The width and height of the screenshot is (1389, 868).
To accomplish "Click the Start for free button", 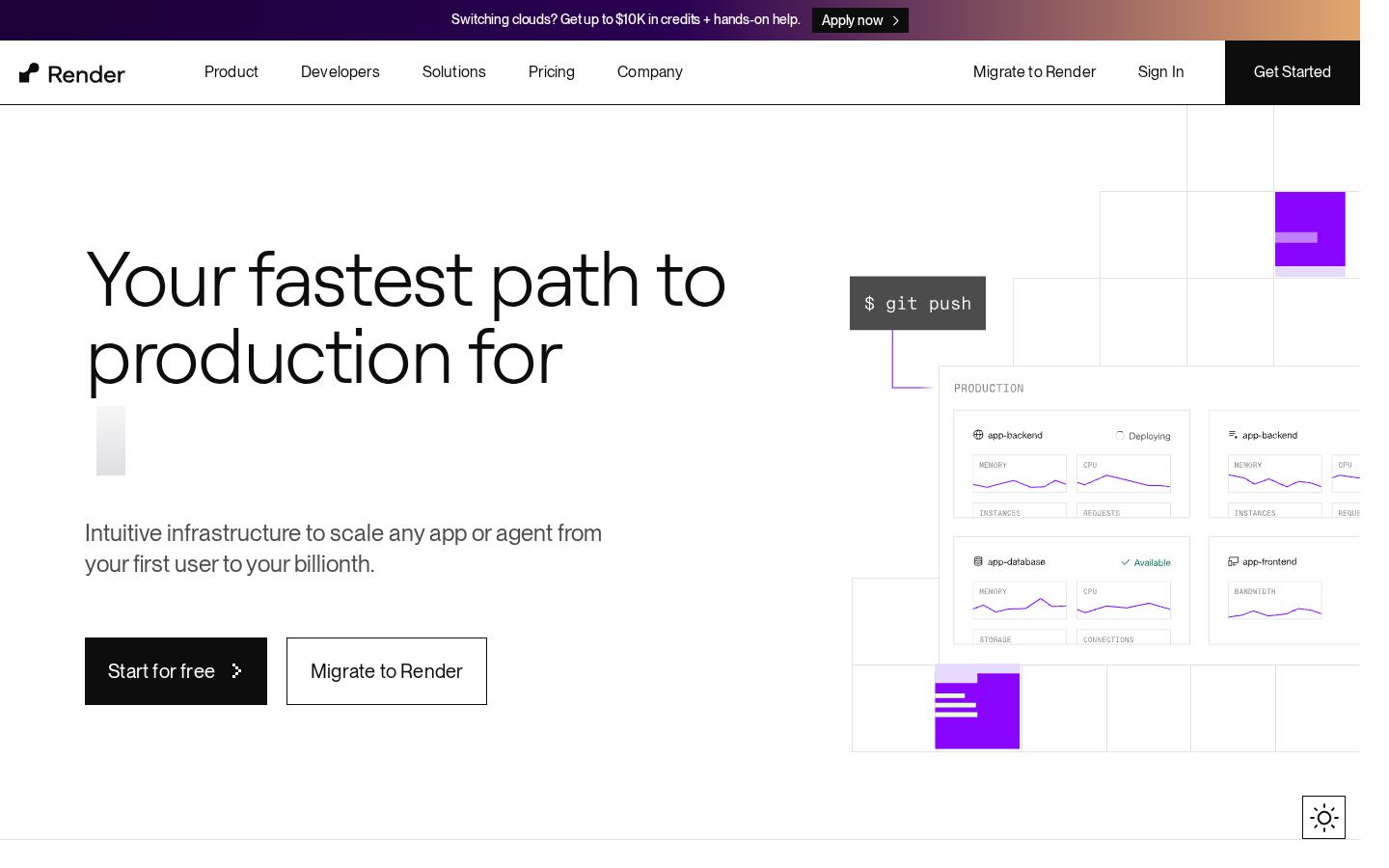I will tap(176, 671).
